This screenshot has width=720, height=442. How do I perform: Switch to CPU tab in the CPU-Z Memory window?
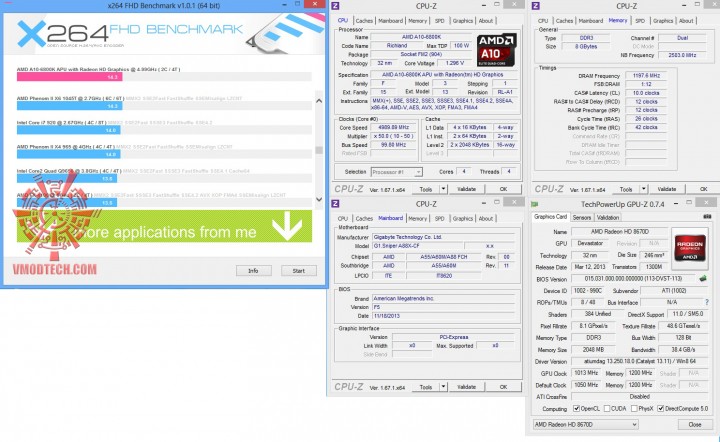[x=543, y=21]
